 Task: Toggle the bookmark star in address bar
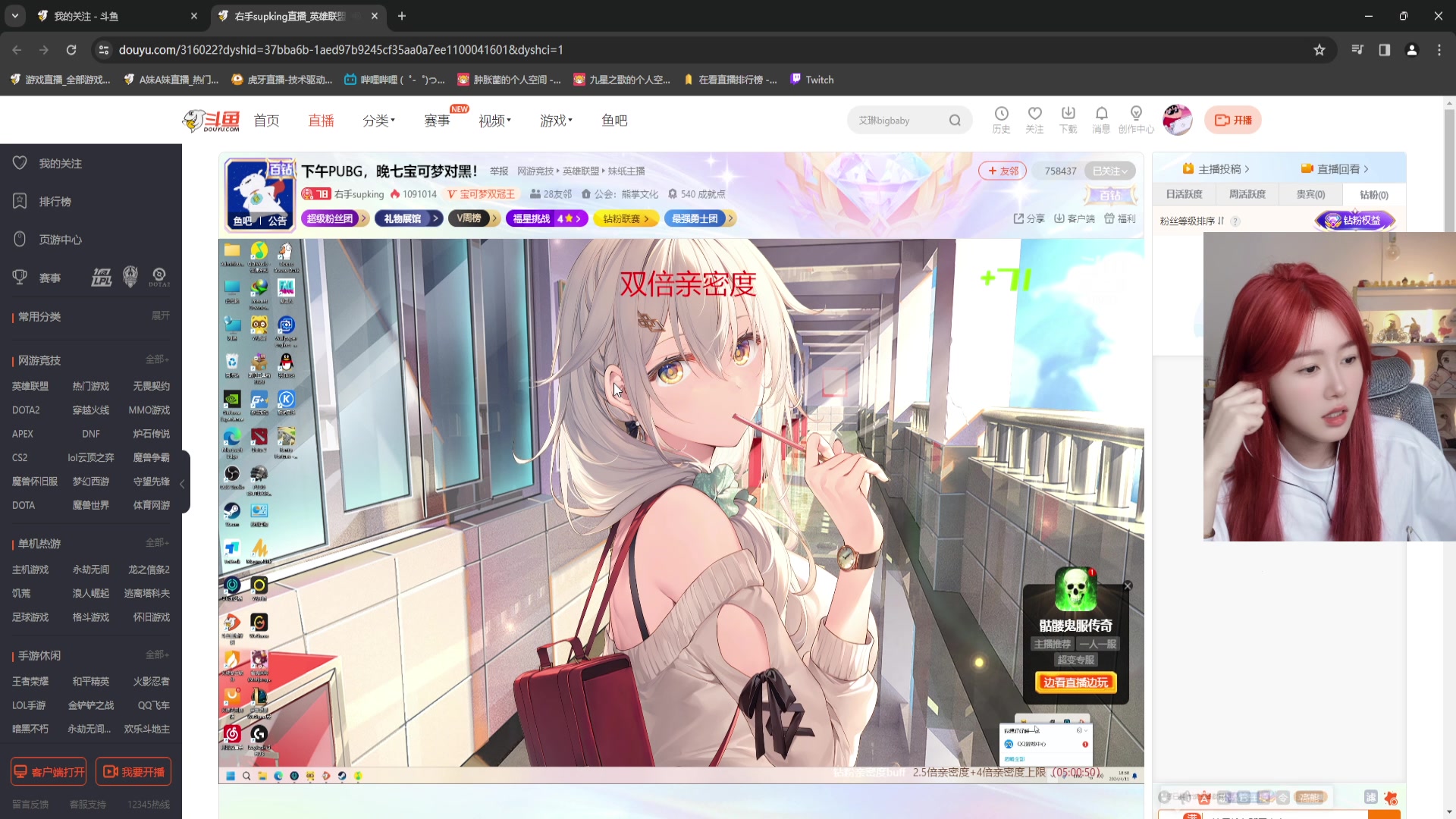[x=1319, y=49]
